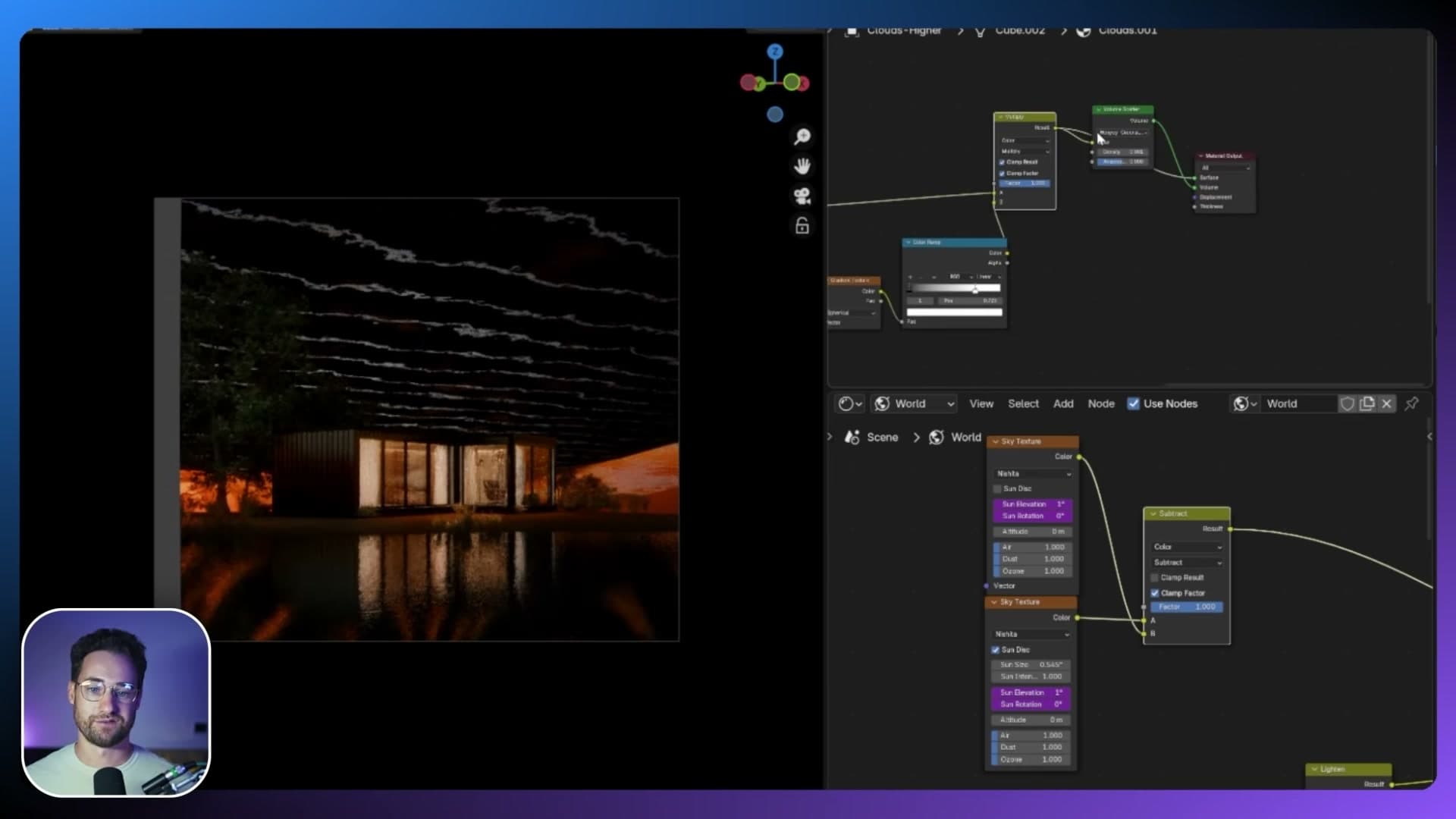The image size is (1456, 819).
Task: Click the blue Z axis on the navigation gizmo
Action: 774,52
